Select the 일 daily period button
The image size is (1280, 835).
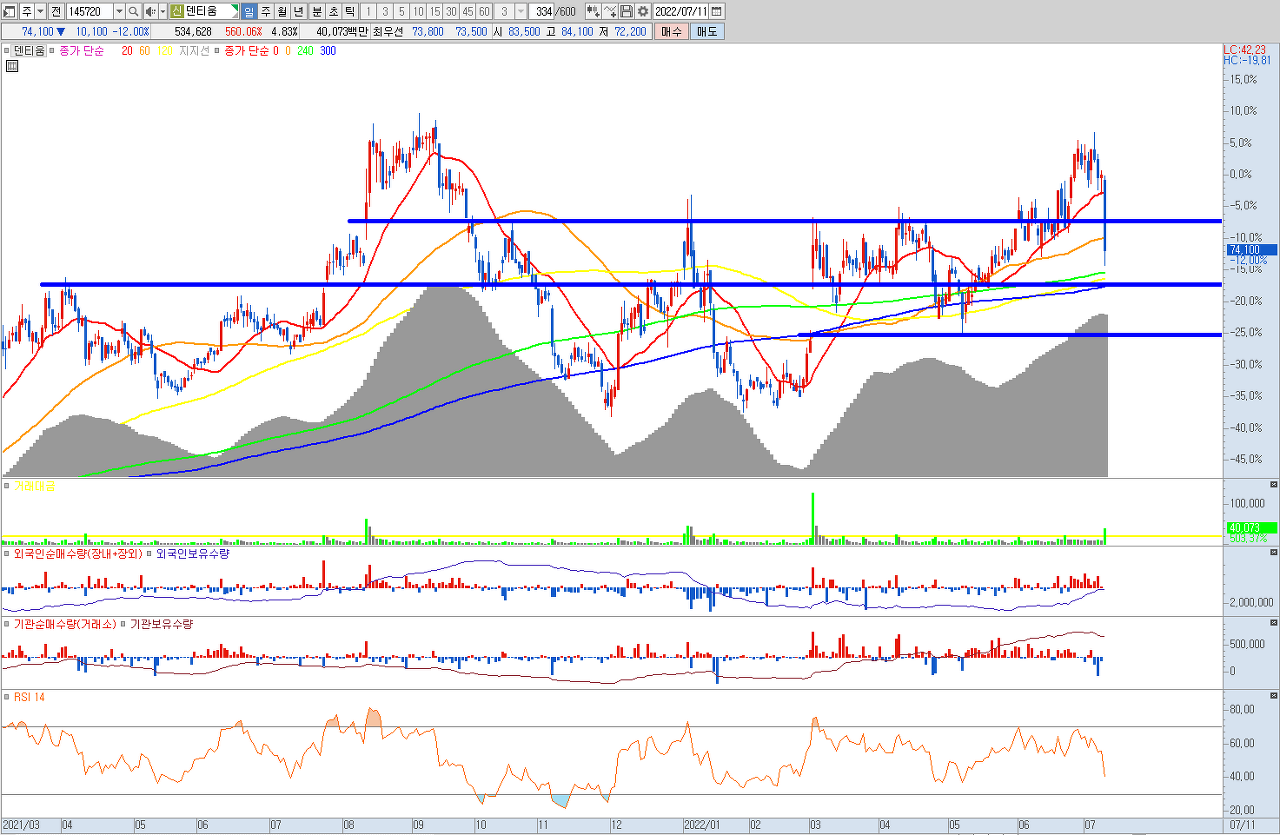point(249,11)
